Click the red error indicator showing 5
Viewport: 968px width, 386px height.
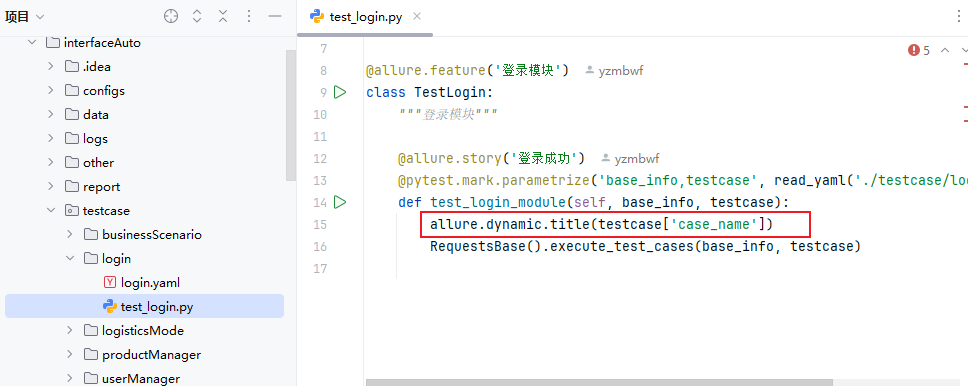click(x=919, y=51)
